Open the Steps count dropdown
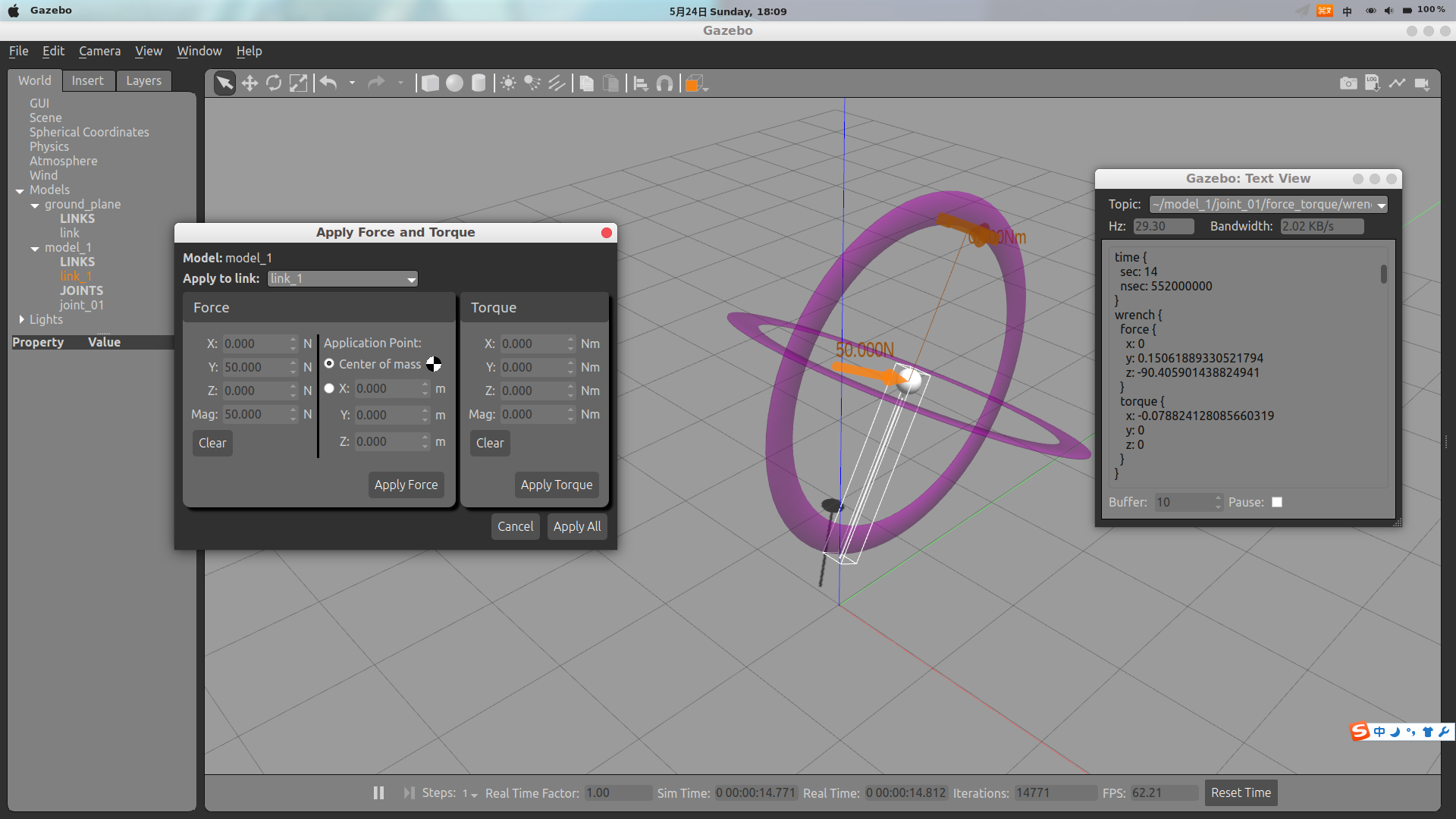The width and height of the screenshot is (1456, 819). click(470, 793)
